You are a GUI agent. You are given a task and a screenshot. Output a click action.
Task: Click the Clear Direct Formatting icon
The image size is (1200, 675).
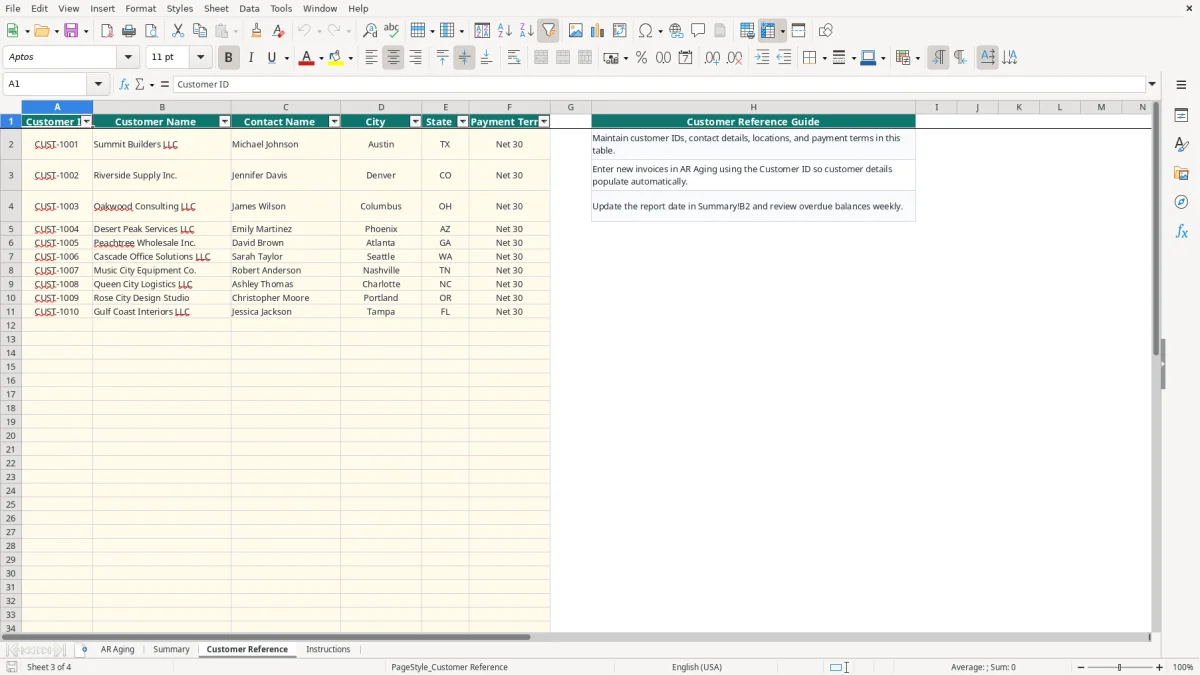(x=279, y=31)
